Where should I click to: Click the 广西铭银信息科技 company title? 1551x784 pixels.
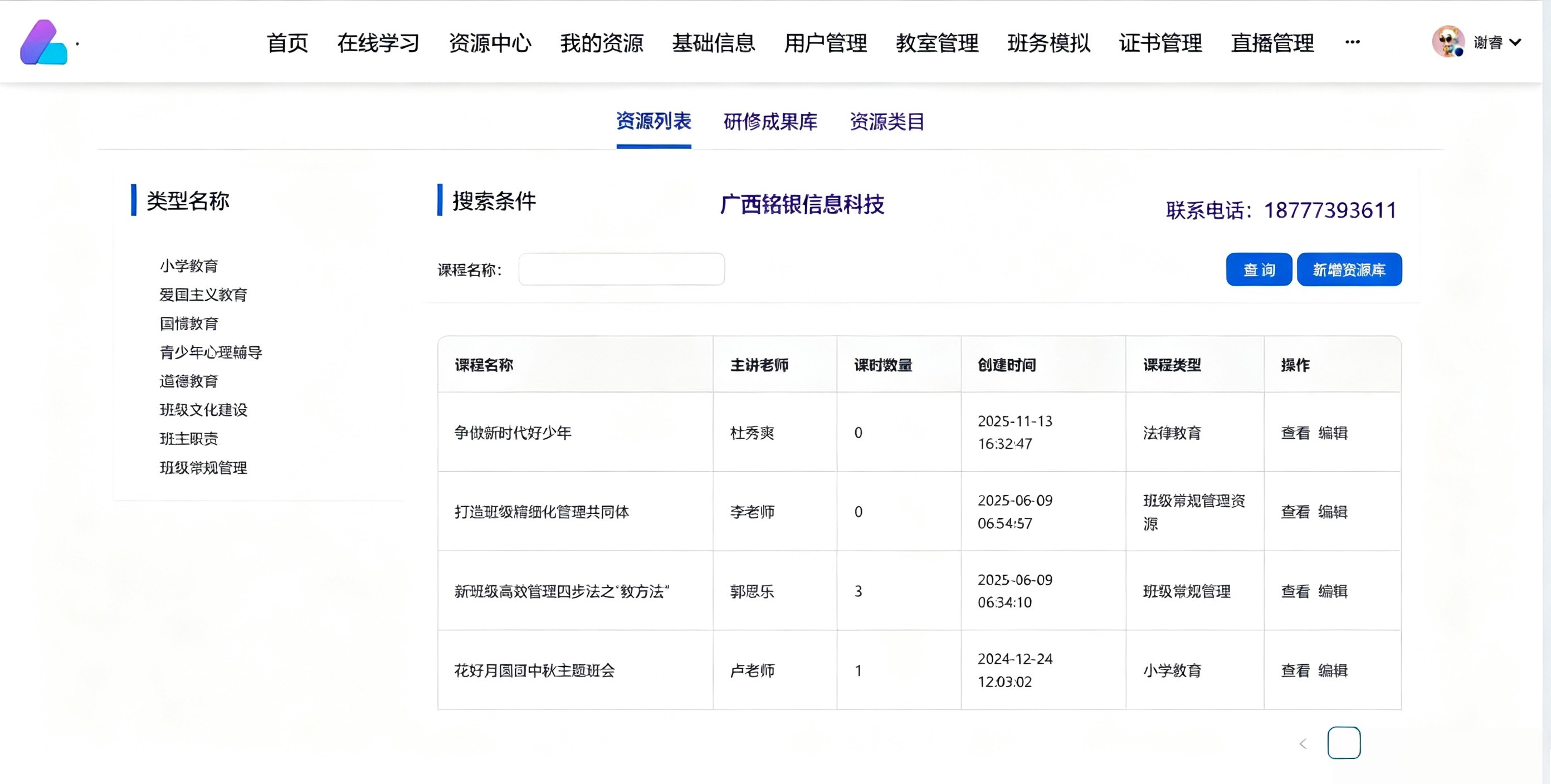click(802, 204)
